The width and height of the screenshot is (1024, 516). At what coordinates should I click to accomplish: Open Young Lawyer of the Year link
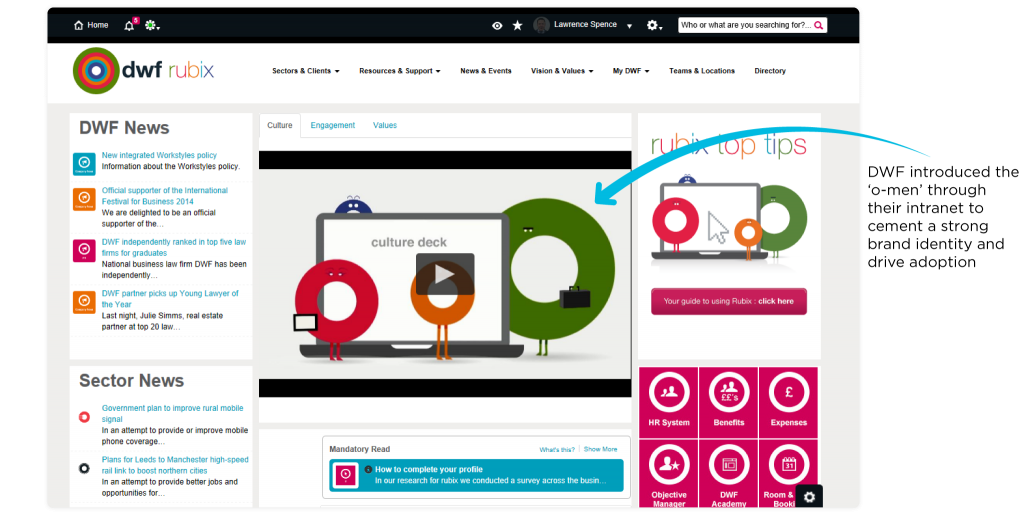(x=170, y=299)
